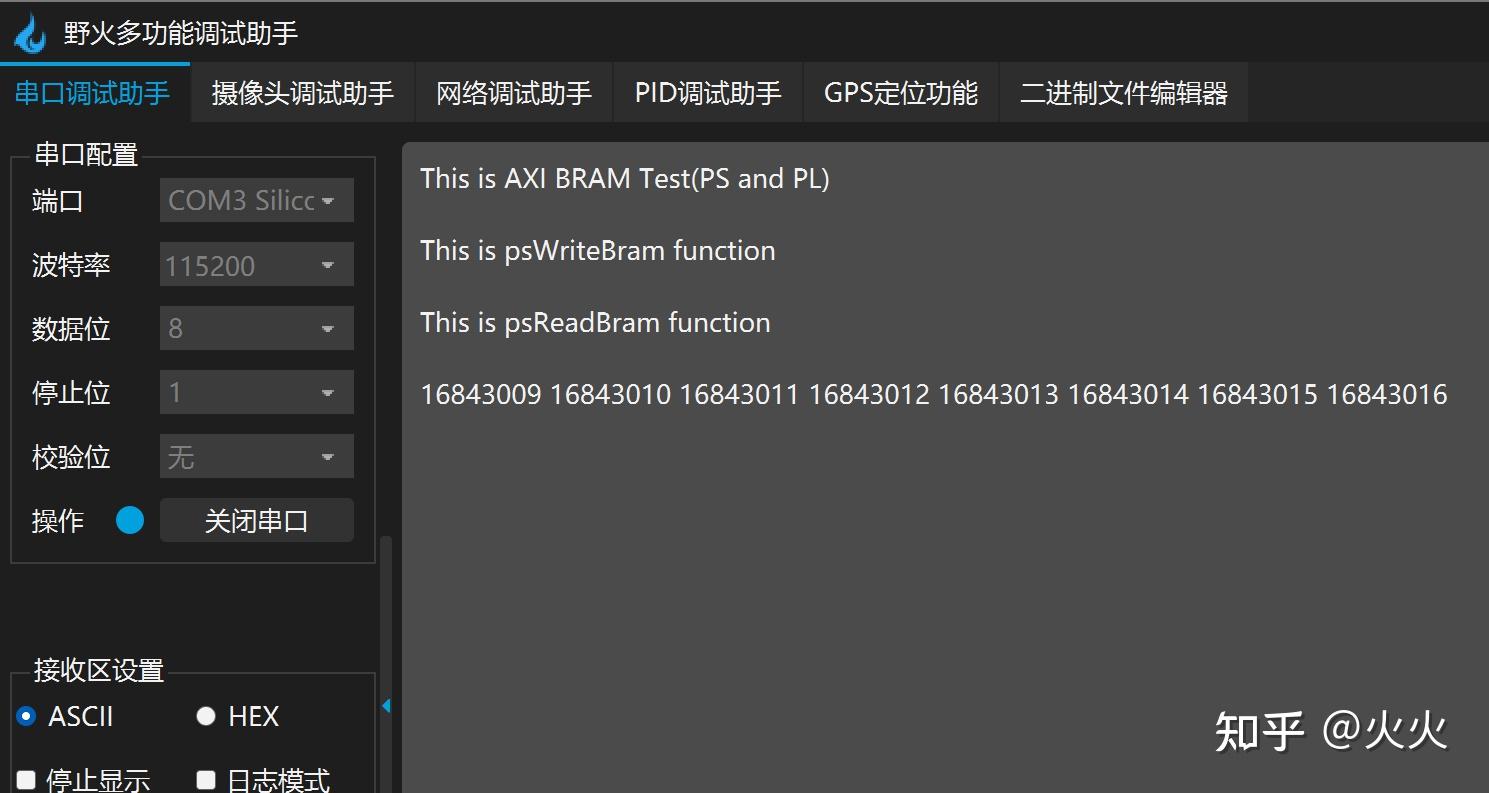
Task: Enable the 日志模式 checkbox
Action: [x=205, y=779]
